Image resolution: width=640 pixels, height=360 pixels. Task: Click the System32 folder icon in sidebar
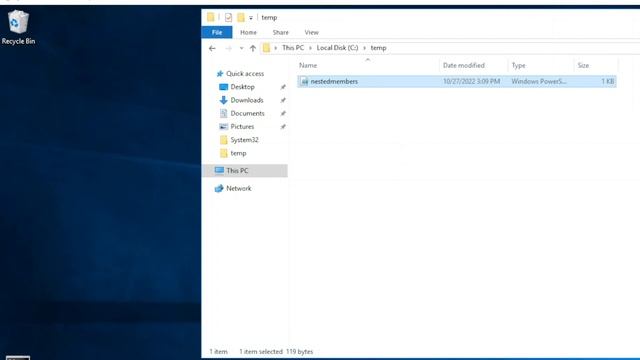[223, 140]
